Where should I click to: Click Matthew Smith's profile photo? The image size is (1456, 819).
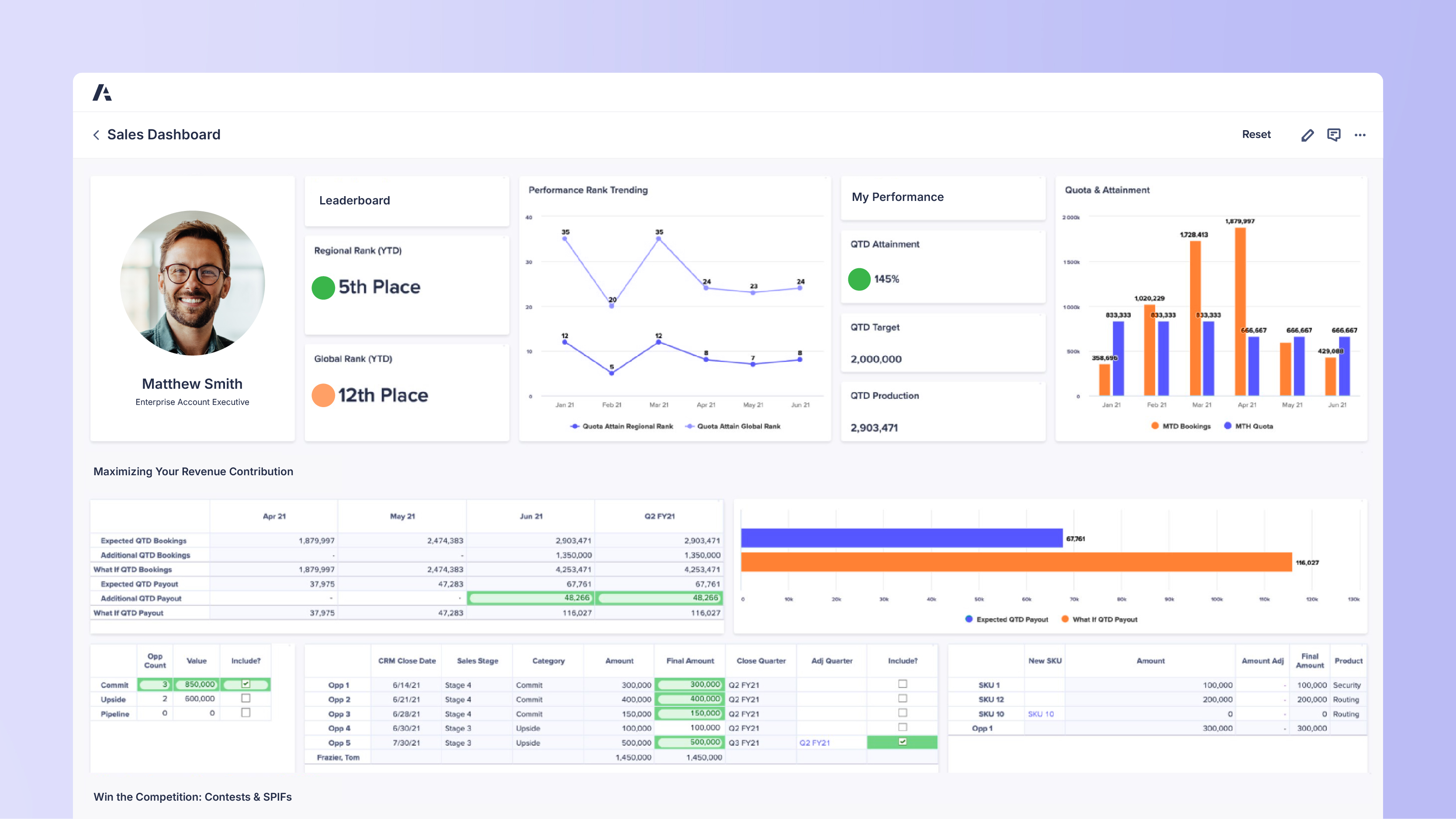point(193,283)
